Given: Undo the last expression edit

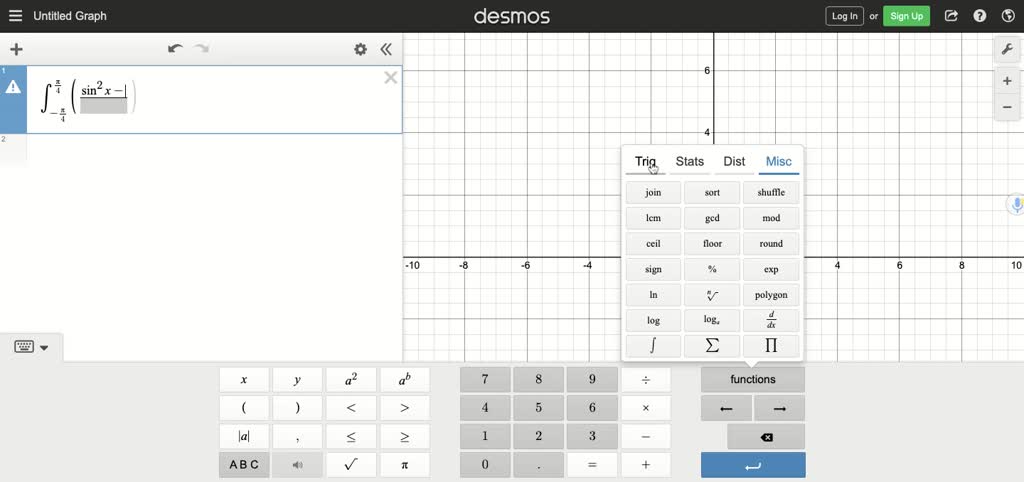Looking at the screenshot, I should (x=176, y=49).
